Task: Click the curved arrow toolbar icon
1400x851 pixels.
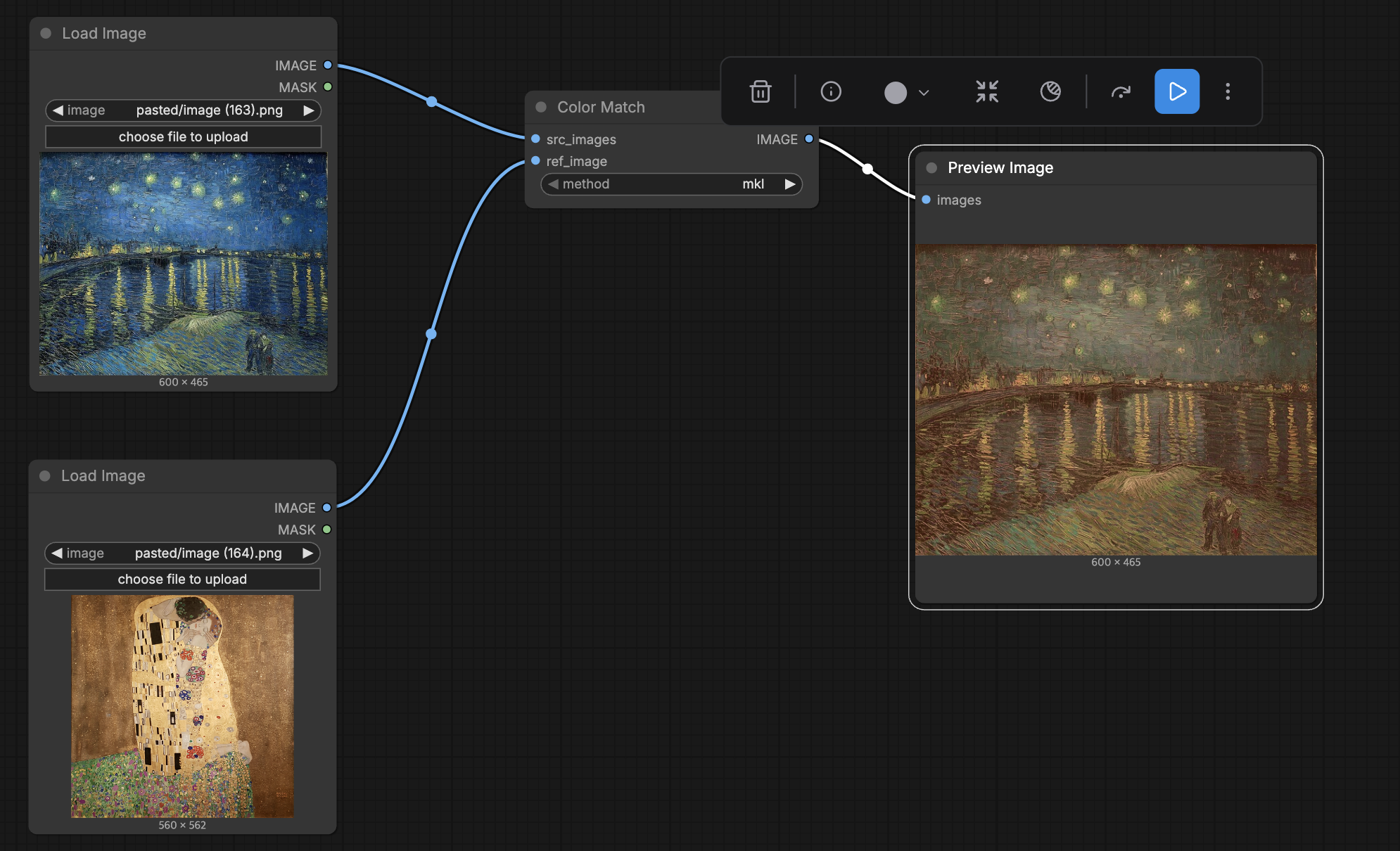Action: click(1121, 91)
